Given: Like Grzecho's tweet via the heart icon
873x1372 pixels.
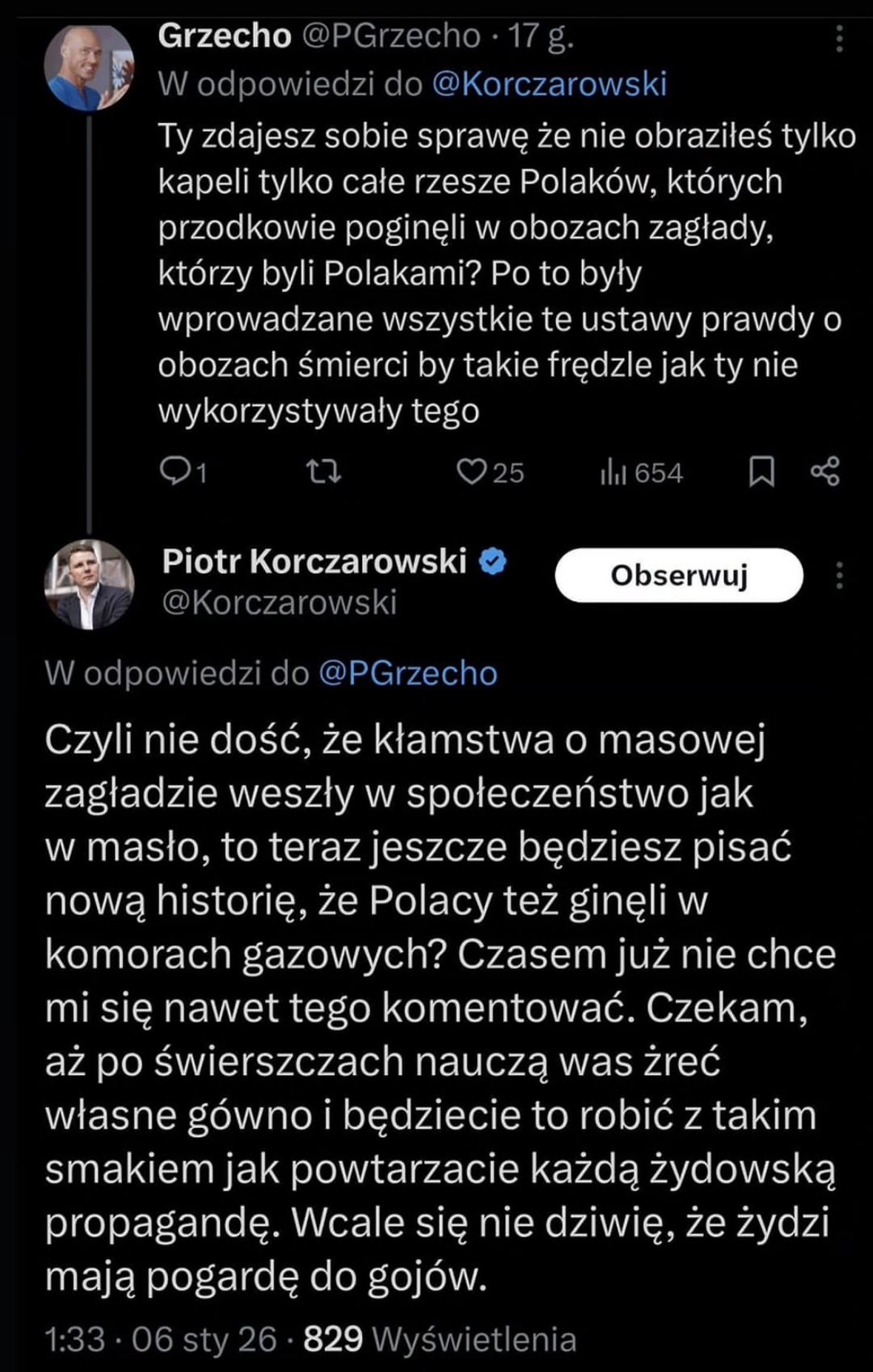Looking at the screenshot, I should pos(470,471).
